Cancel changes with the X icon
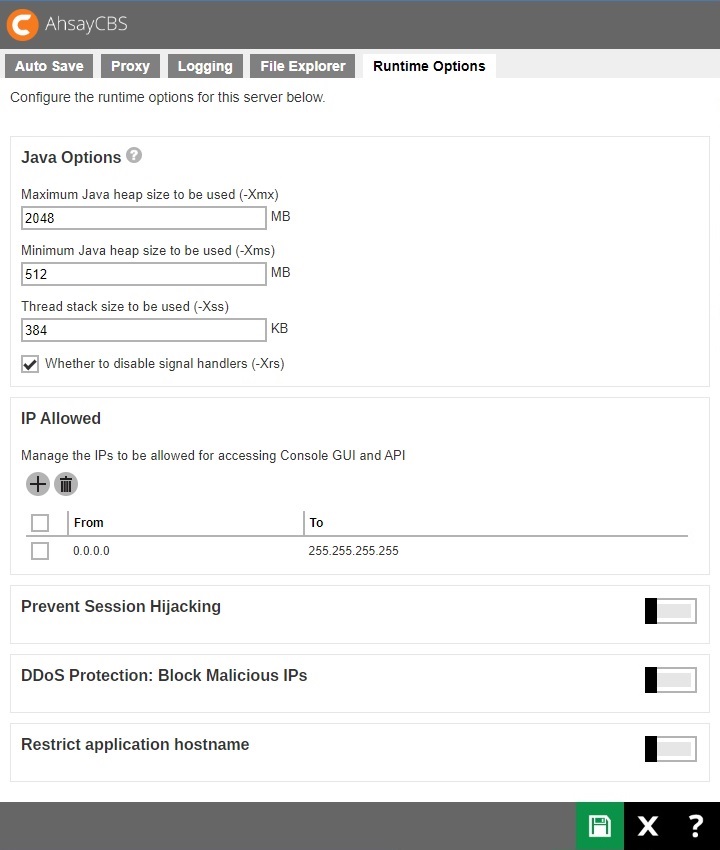The height and width of the screenshot is (850, 720). 647,825
